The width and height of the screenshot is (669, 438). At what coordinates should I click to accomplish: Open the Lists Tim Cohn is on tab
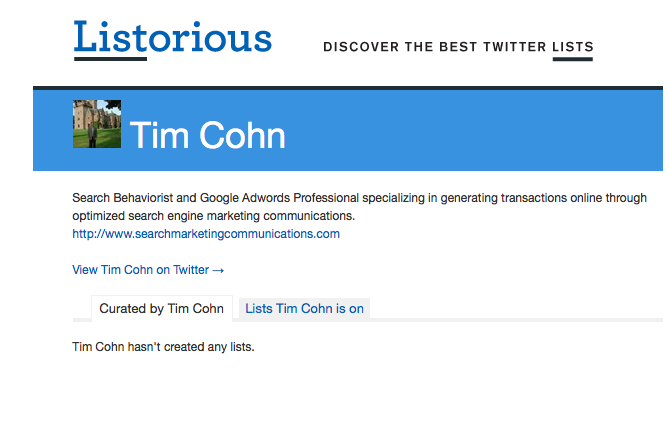click(304, 309)
